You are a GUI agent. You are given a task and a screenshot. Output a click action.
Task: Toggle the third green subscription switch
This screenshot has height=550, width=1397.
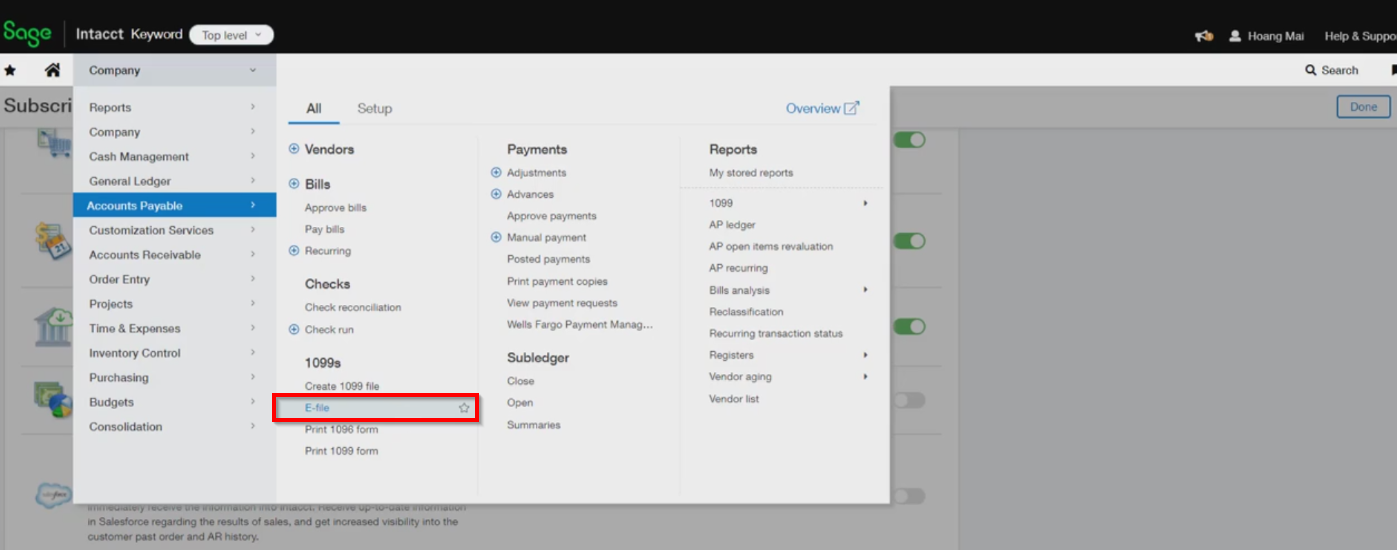click(x=909, y=327)
